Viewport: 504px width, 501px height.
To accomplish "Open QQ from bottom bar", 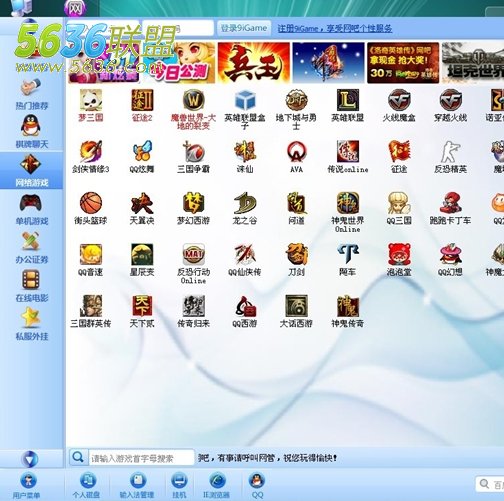I will [257, 485].
